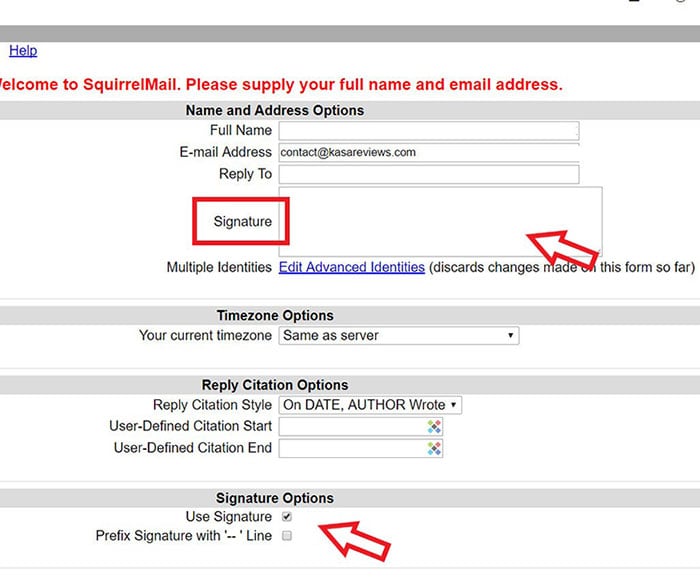
Task: Click the Your current timezone label
Action: click(x=205, y=335)
